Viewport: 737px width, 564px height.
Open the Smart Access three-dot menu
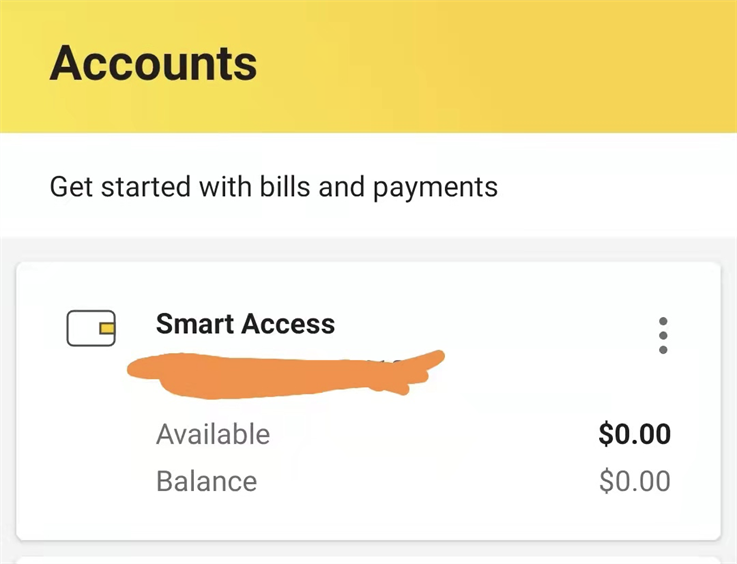(663, 336)
